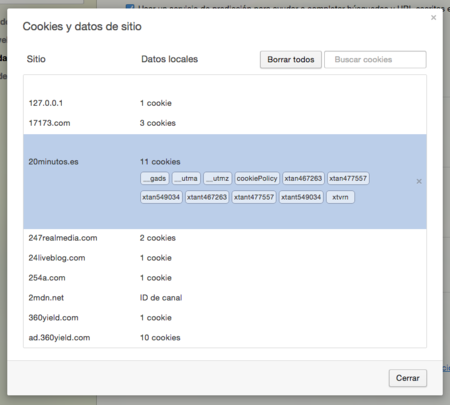
Task: Click the Cerrar button
Action: [x=408, y=378]
